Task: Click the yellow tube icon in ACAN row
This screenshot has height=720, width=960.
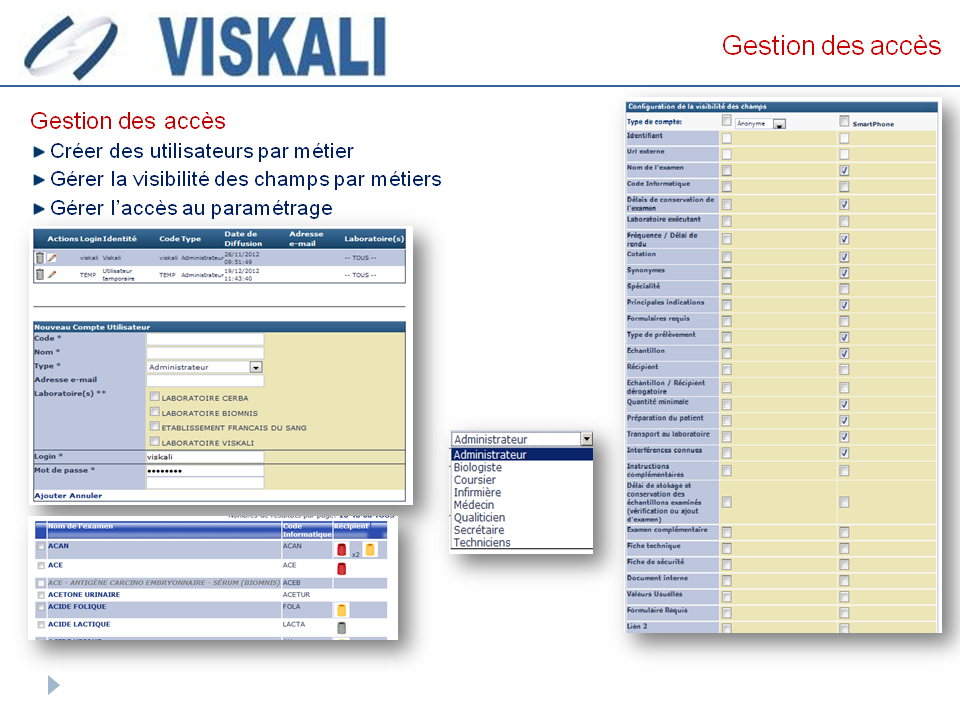Action: point(370,549)
